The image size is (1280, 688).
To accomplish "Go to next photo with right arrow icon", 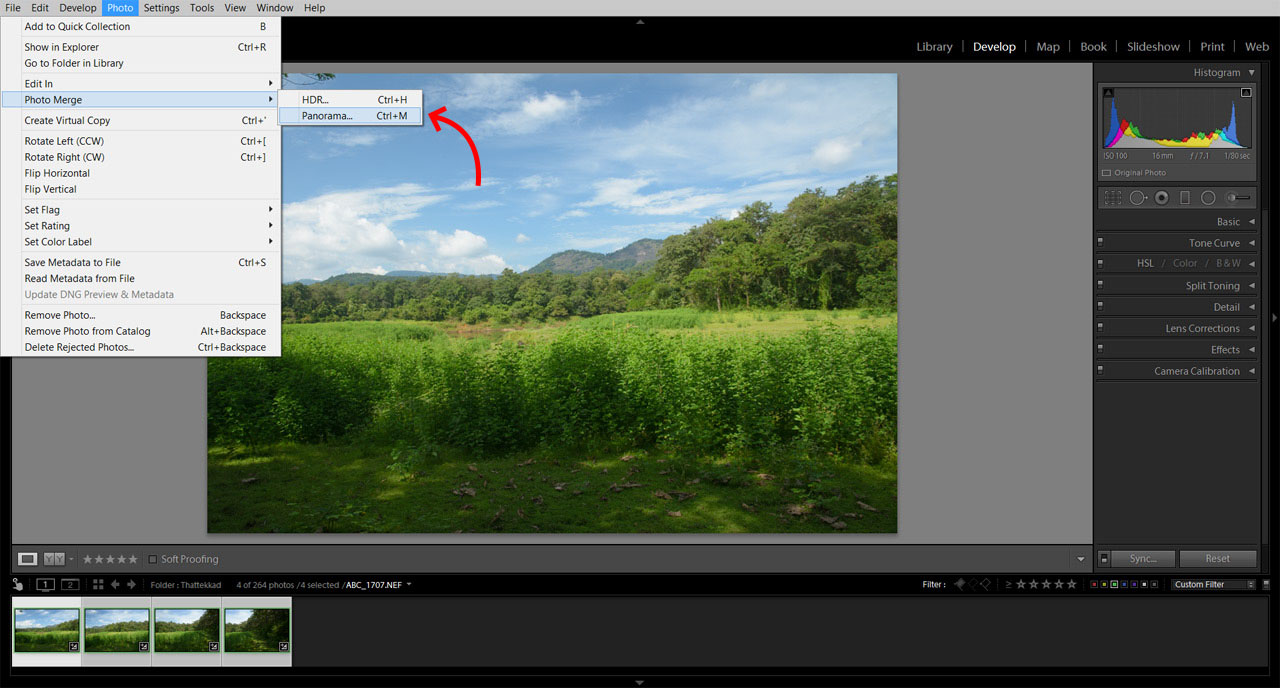I will pyautogui.click(x=131, y=584).
